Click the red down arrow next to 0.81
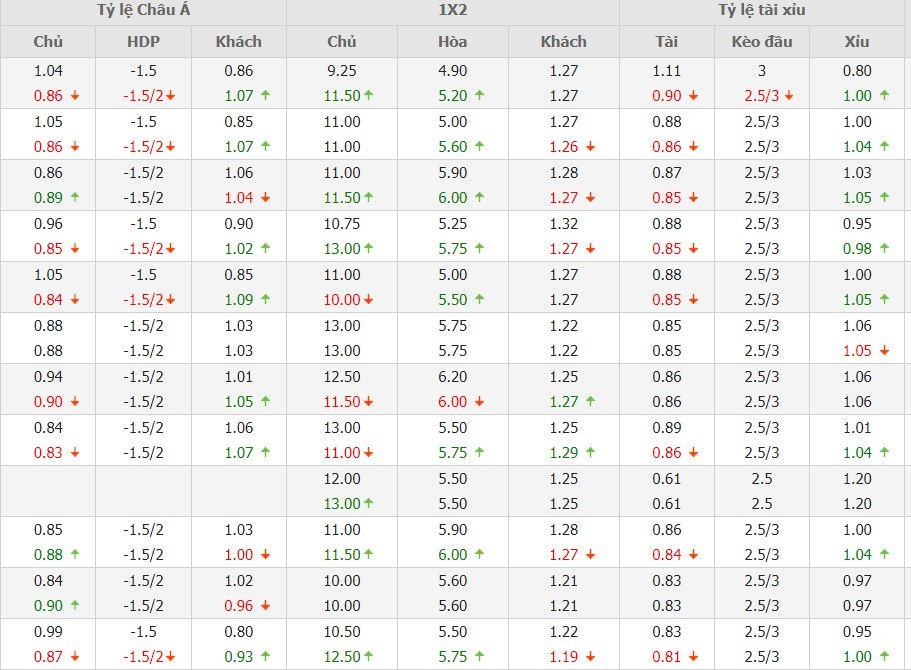The image size is (911, 670). (x=693, y=657)
